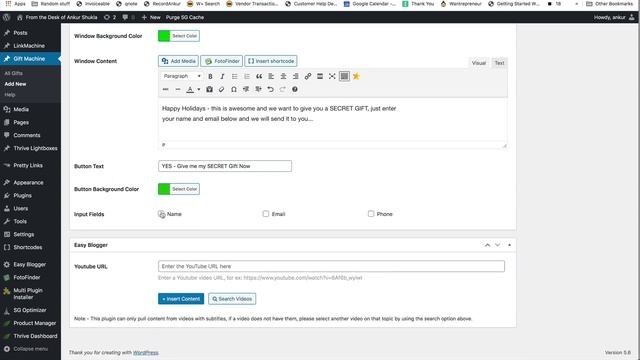Switch to the Text editor tab
The height and width of the screenshot is (360, 640).
500,63
